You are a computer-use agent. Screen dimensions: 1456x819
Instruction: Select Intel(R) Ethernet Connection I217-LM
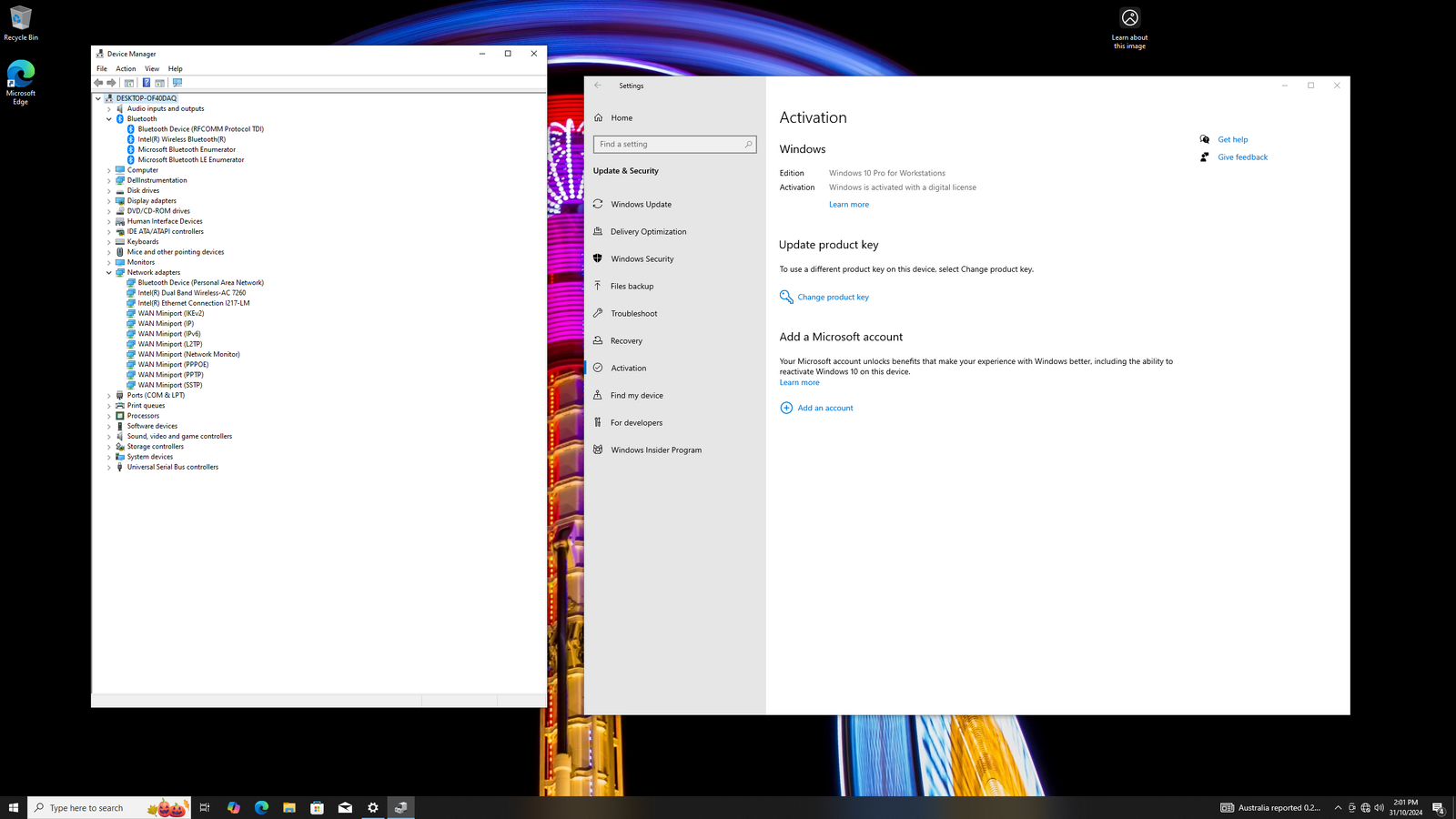[193, 303]
